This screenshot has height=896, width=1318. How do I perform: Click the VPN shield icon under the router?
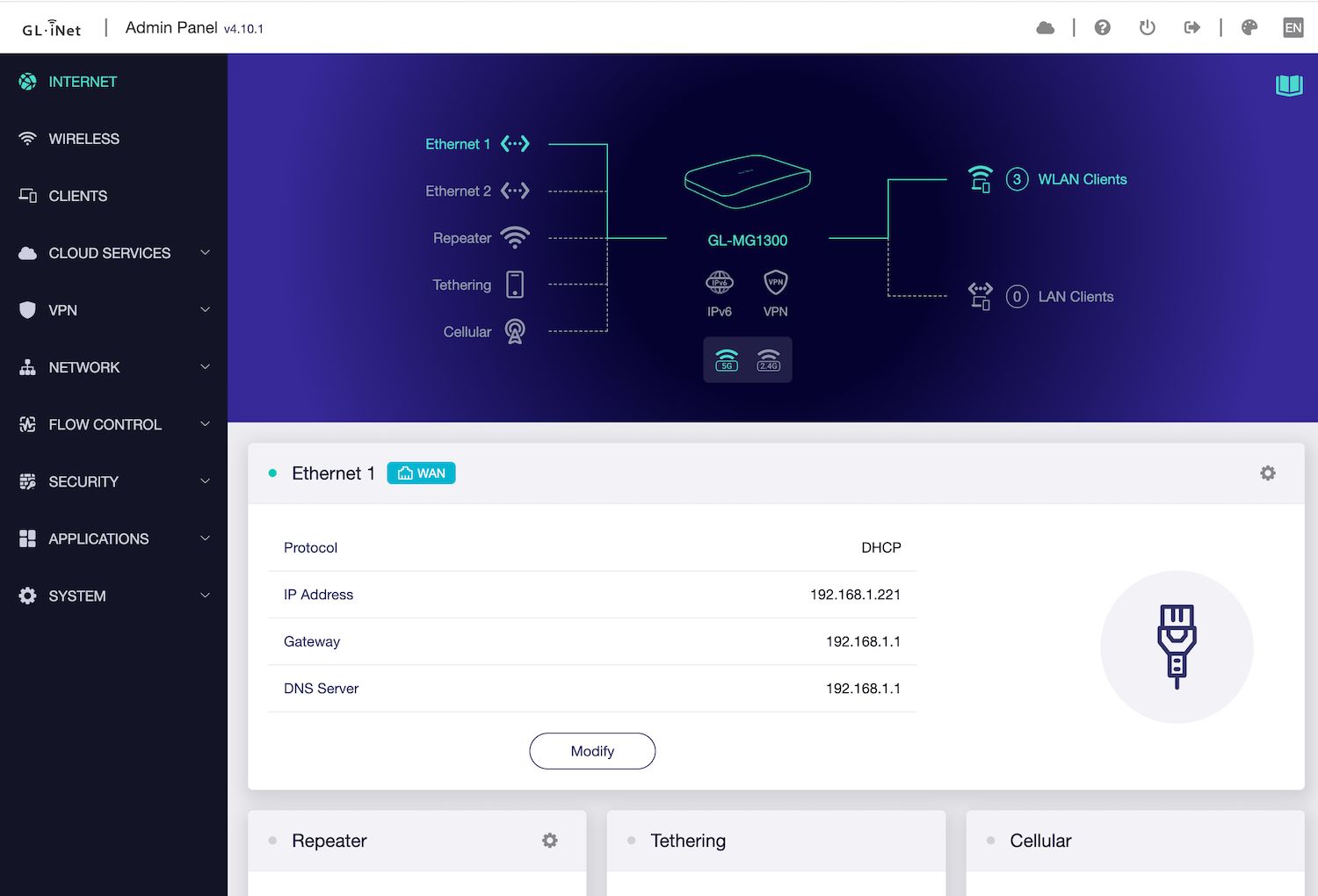[776, 282]
